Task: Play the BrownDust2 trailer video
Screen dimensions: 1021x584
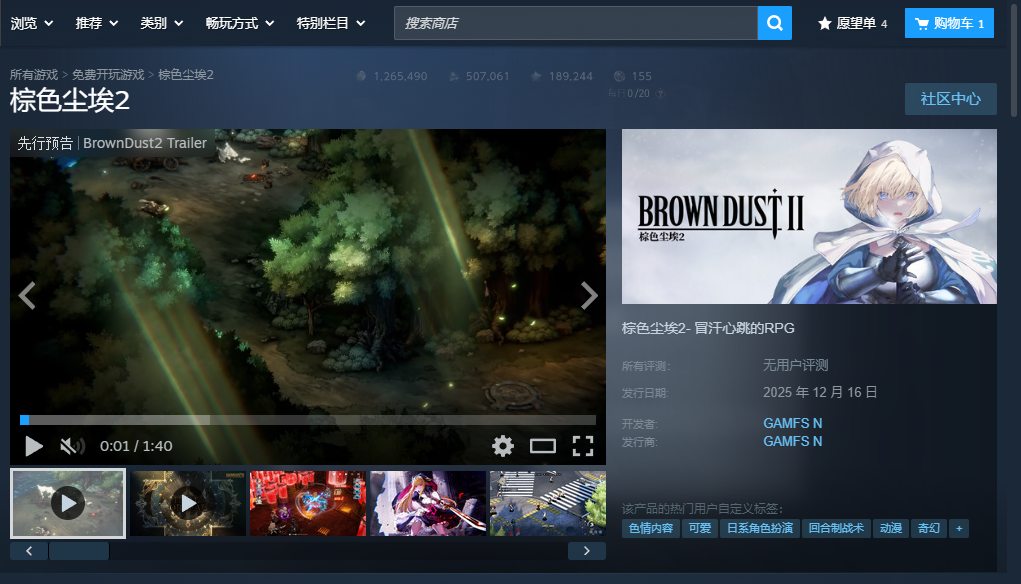Action: [x=34, y=446]
